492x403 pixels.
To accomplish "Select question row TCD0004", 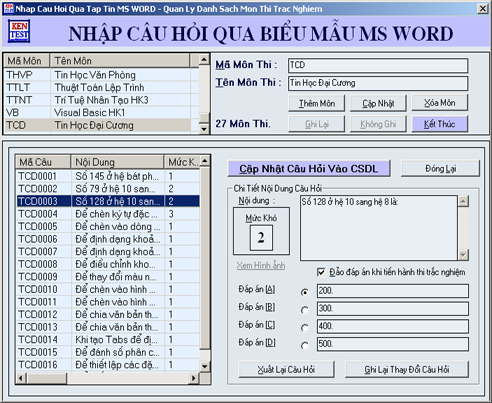I will 108,214.
